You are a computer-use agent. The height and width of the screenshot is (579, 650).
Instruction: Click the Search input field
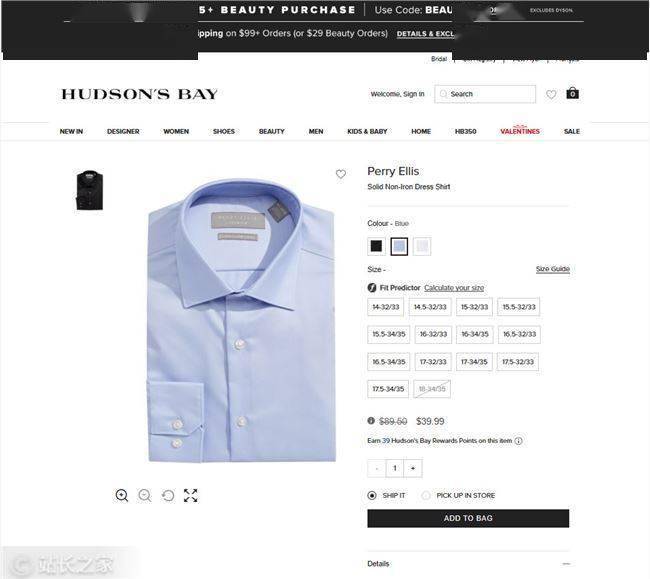tap(485, 94)
